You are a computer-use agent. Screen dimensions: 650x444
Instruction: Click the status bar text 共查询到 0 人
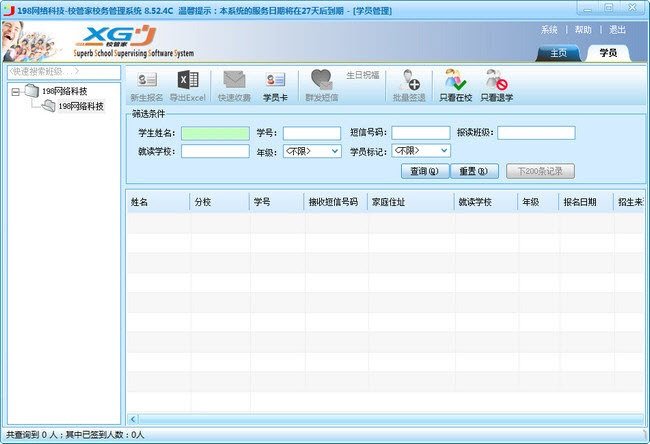32,435
